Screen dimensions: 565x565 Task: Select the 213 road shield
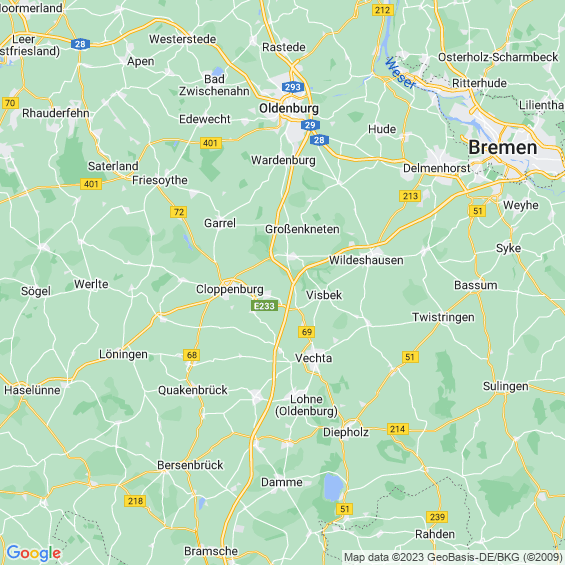pos(410,196)
